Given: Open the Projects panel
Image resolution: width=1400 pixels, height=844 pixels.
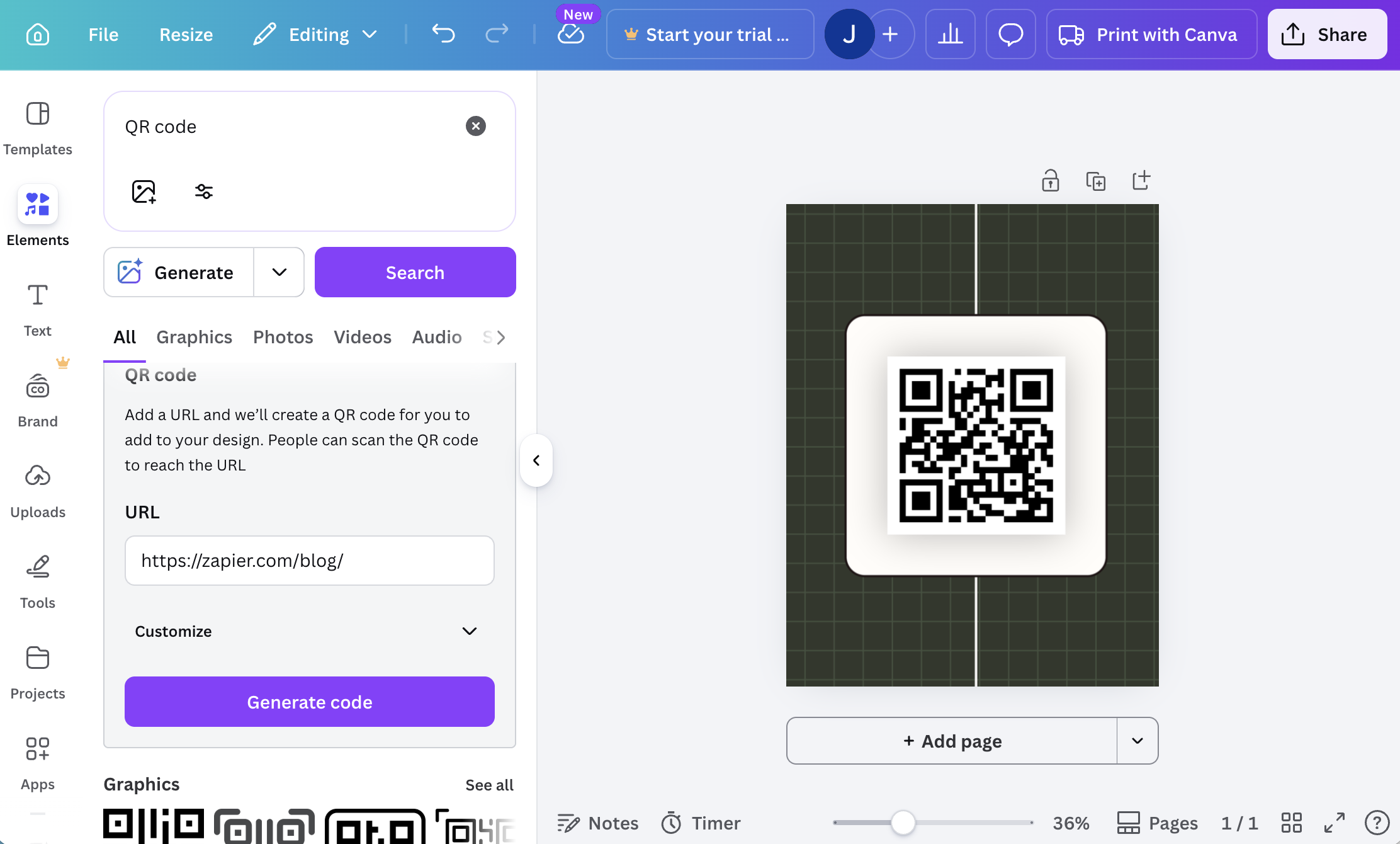Looking at the screenshot, I should coord(37,670).
